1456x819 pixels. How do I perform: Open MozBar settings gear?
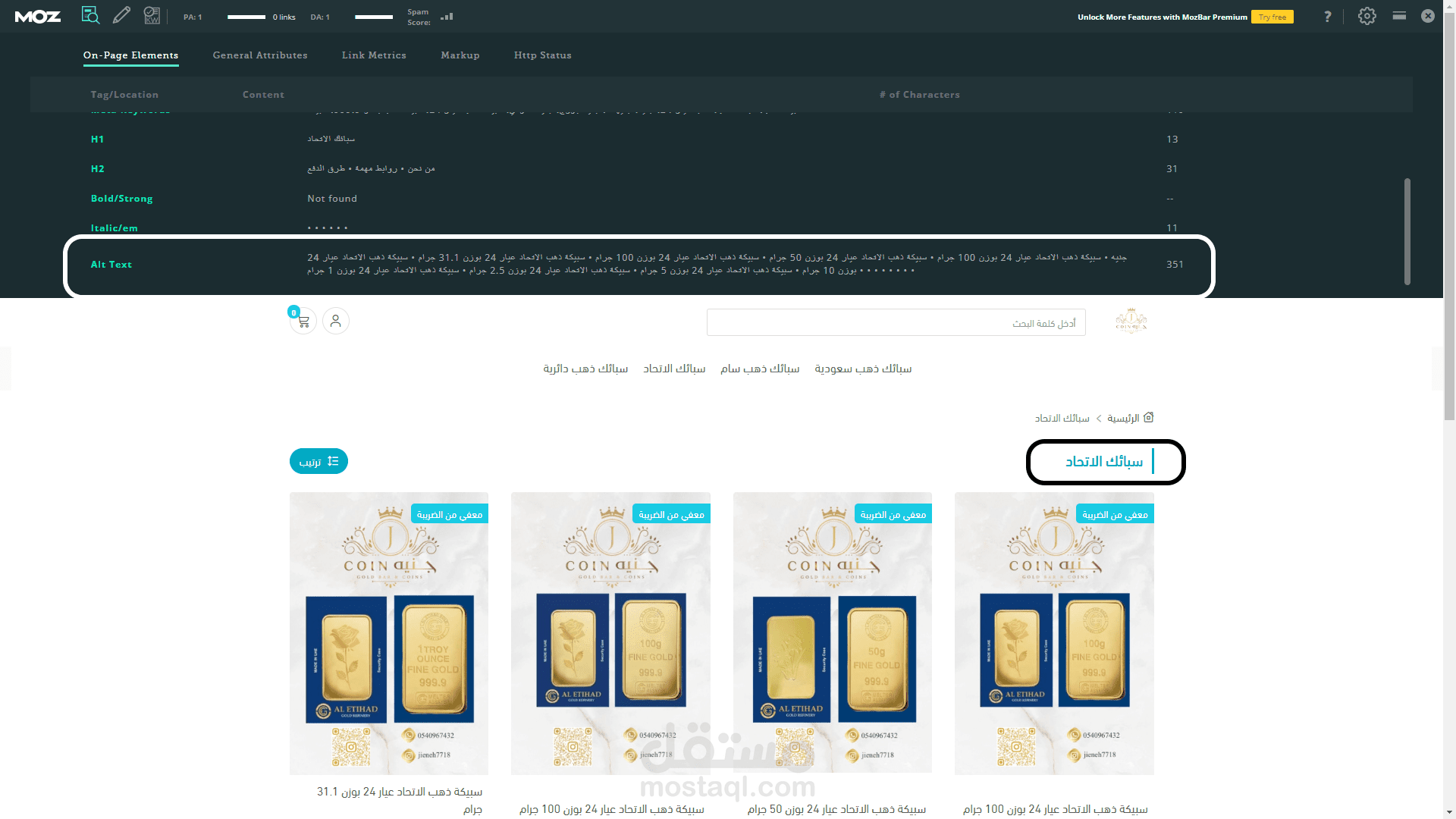tap(1367, 16)
